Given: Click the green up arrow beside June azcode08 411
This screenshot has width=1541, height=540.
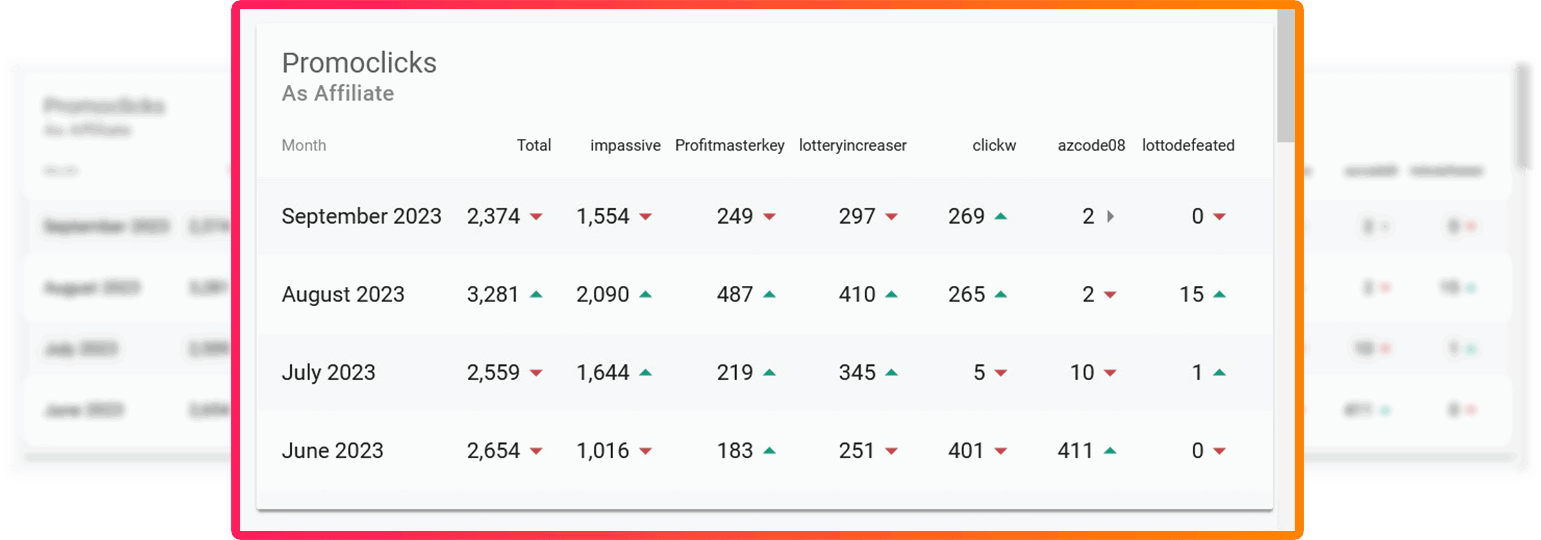Looking at the screenshot, I should tap(1109, 451).
